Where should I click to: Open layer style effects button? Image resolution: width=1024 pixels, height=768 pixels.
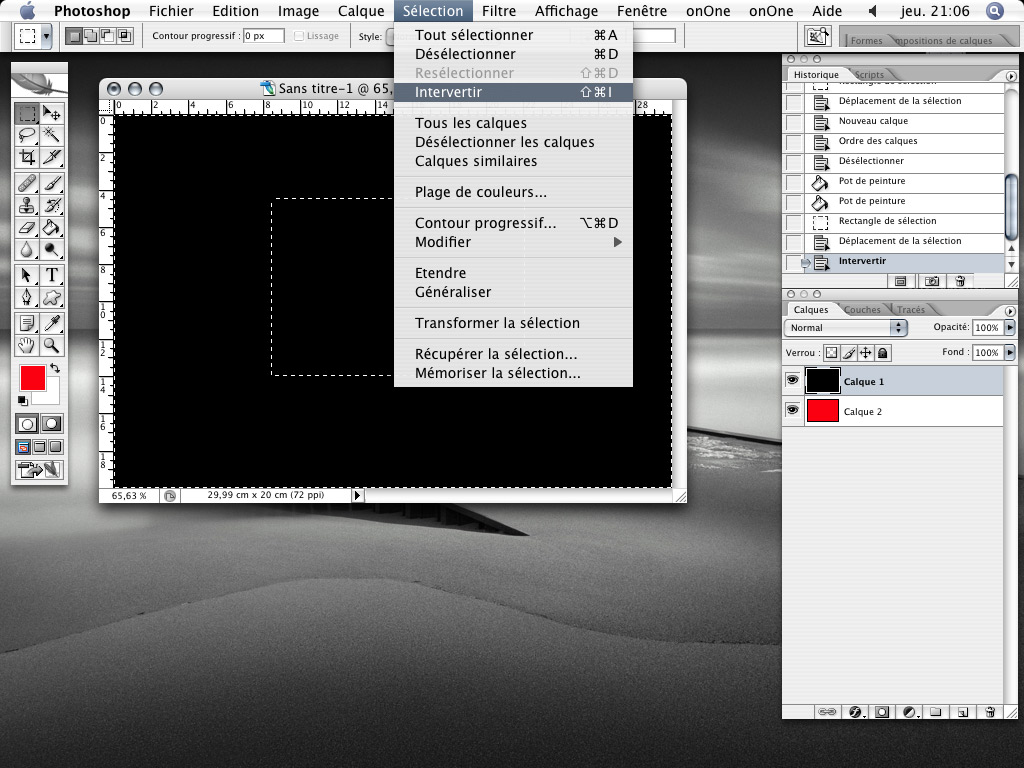click(856, 712)
